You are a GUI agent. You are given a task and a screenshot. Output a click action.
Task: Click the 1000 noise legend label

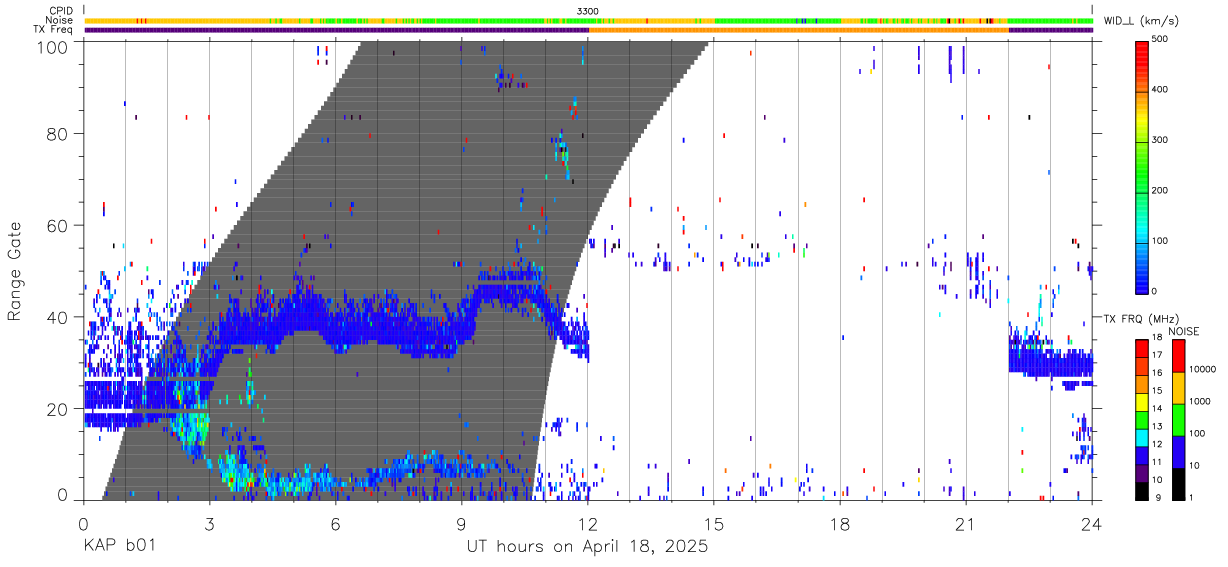point(1199,401)
